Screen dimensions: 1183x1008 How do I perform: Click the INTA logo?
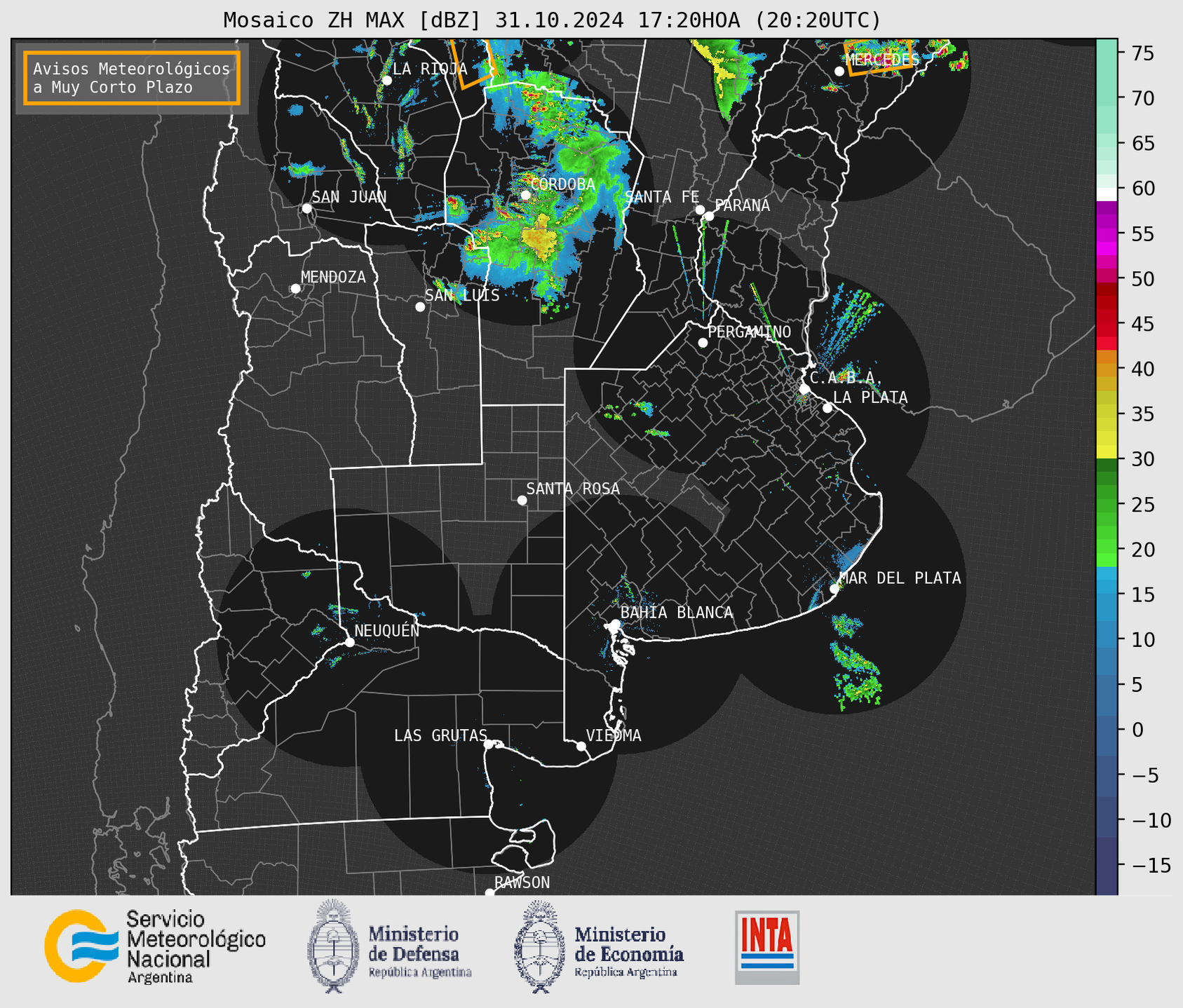[767, 947]
